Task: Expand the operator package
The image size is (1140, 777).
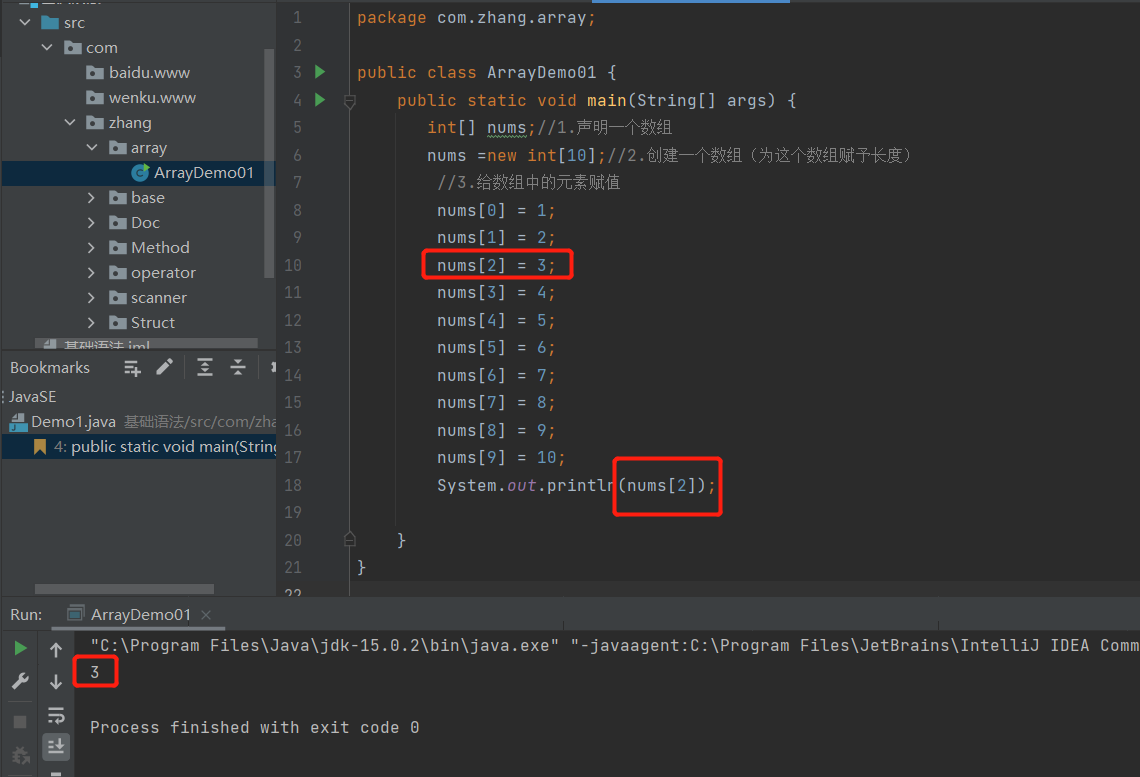Action: (x=91, y=273)
